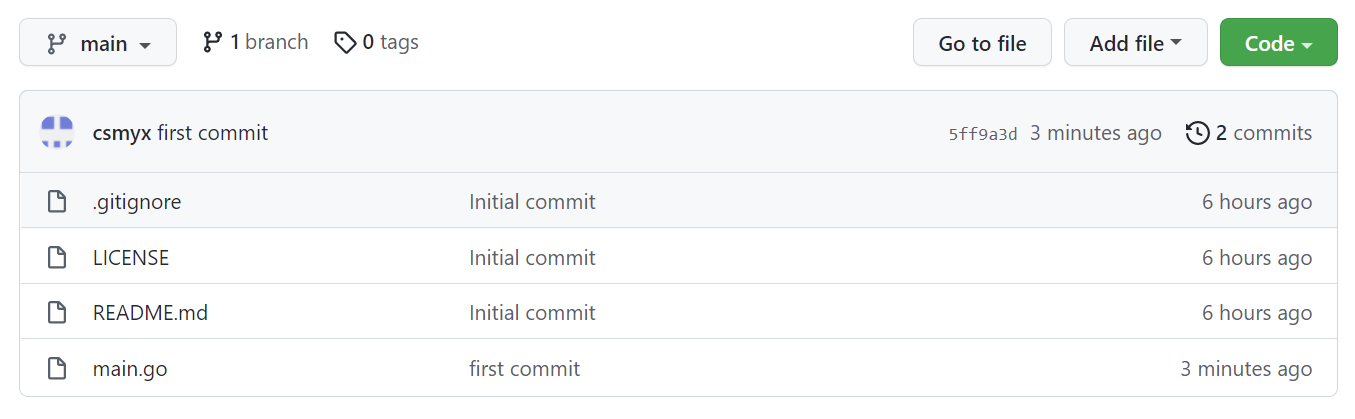
Task: Open LICENSE's Initial commit message link
Action: pos(532,258)
